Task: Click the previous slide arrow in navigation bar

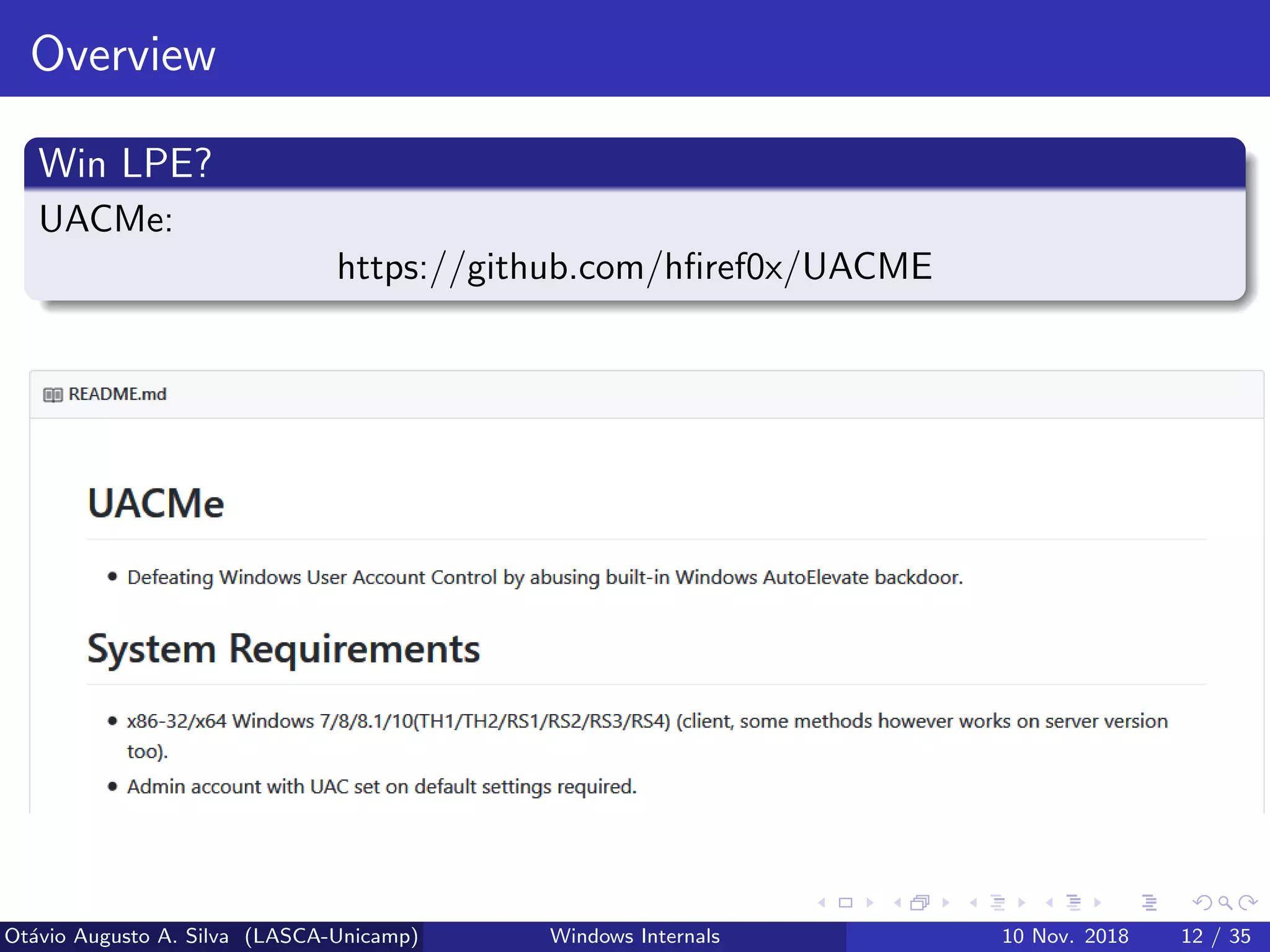Action: click(822, 902)
